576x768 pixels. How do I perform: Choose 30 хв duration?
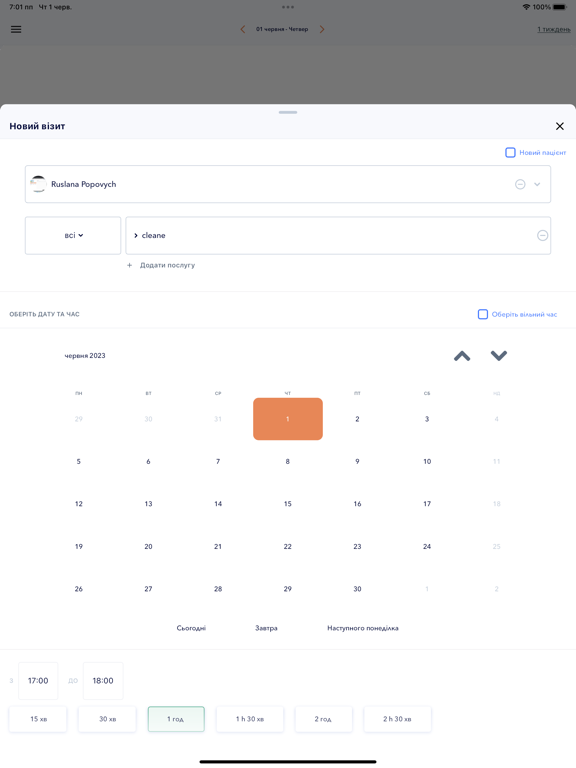click(107, 719)
